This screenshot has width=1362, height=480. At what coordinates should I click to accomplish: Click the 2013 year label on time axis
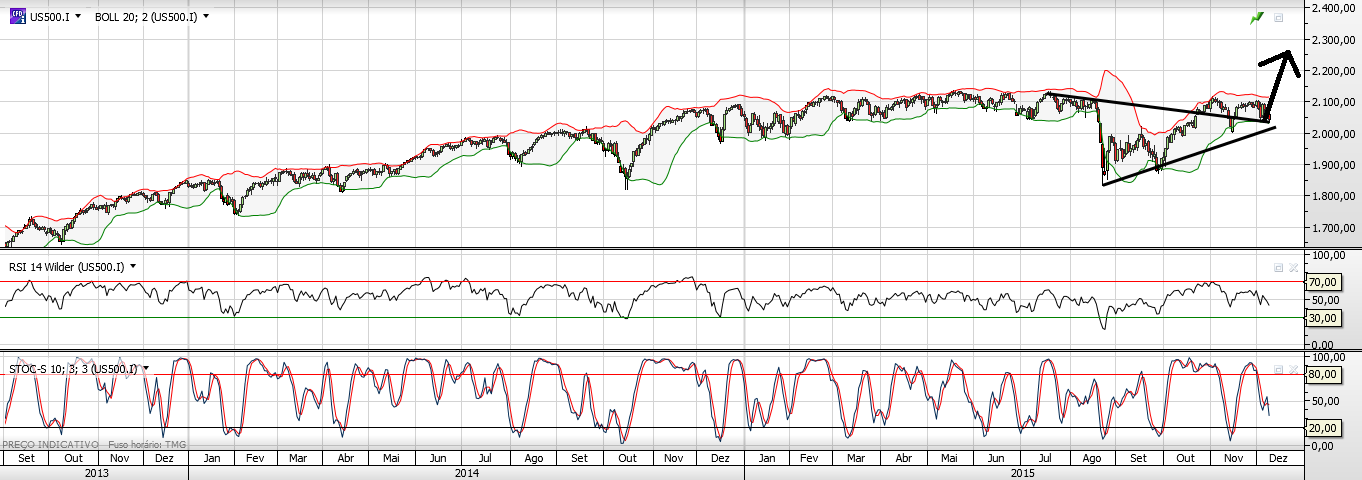[96, 472]
